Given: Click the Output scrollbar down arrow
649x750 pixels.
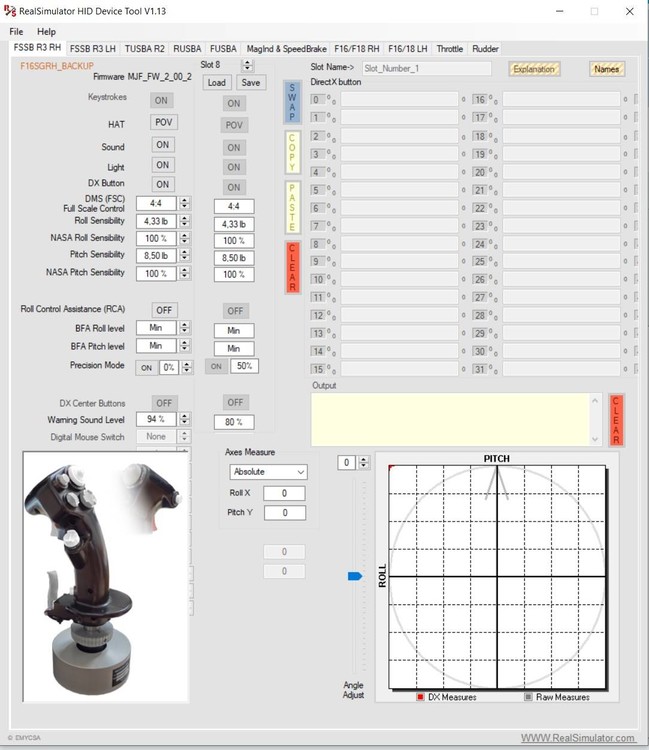Looking at the screenshot, I should click(x=594, y=439).
